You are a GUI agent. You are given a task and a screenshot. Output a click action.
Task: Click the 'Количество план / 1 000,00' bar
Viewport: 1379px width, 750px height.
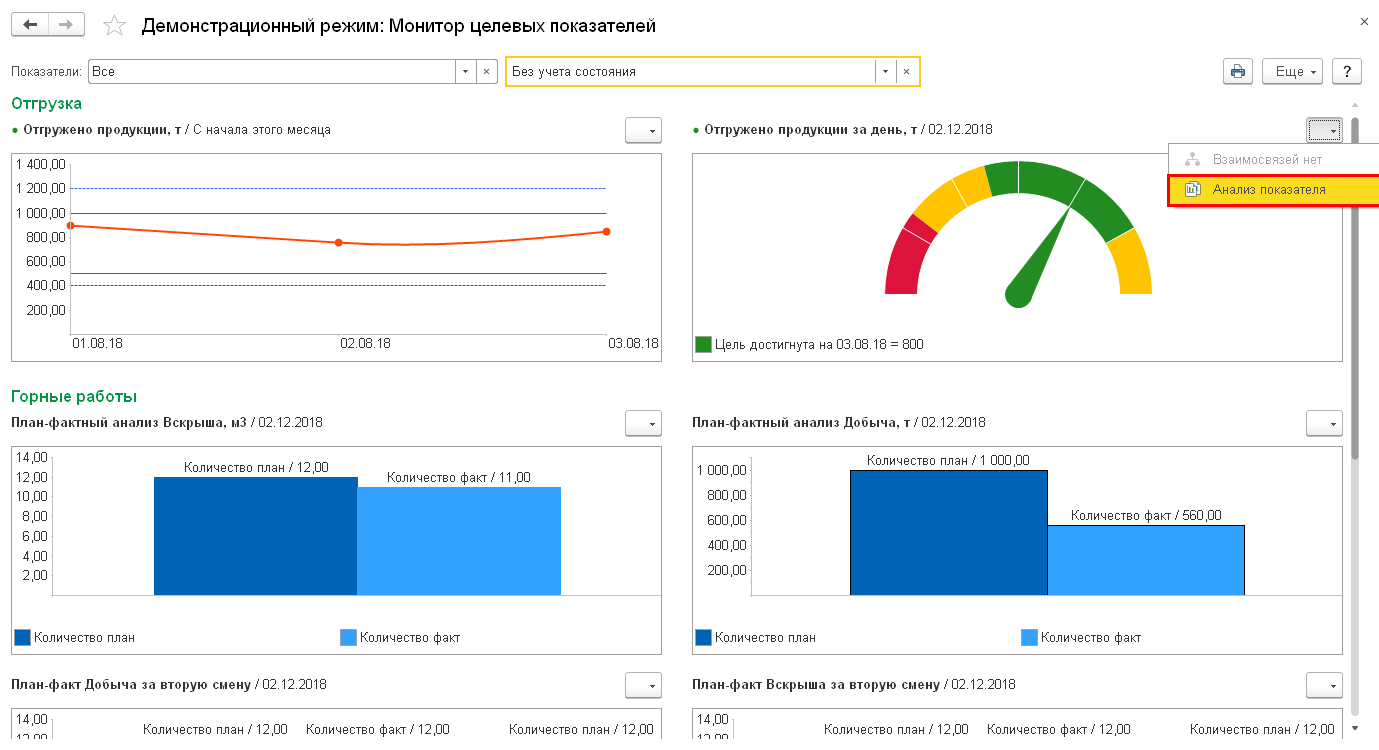[948, 533]
